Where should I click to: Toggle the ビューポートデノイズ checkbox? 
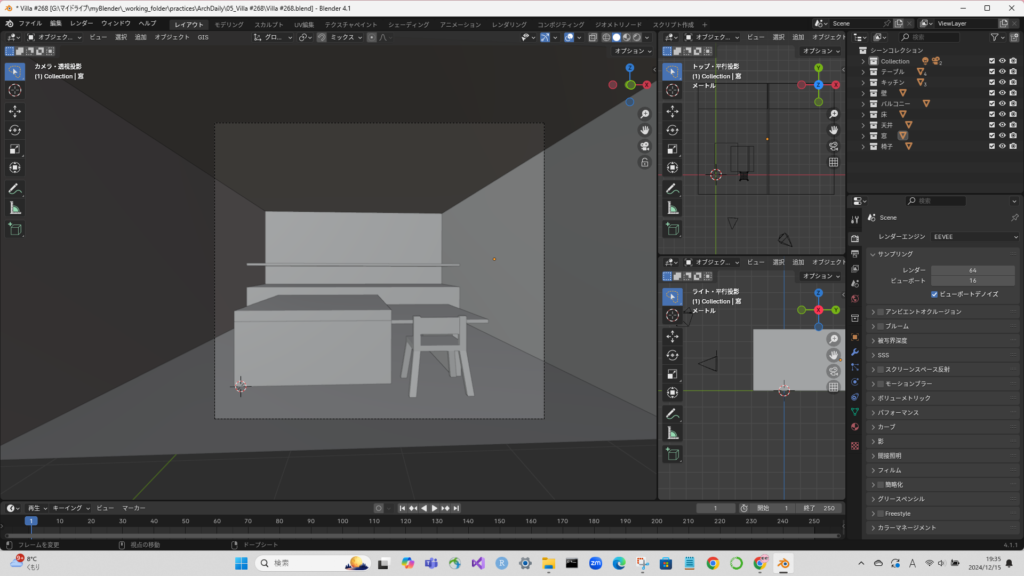point(934,295)
